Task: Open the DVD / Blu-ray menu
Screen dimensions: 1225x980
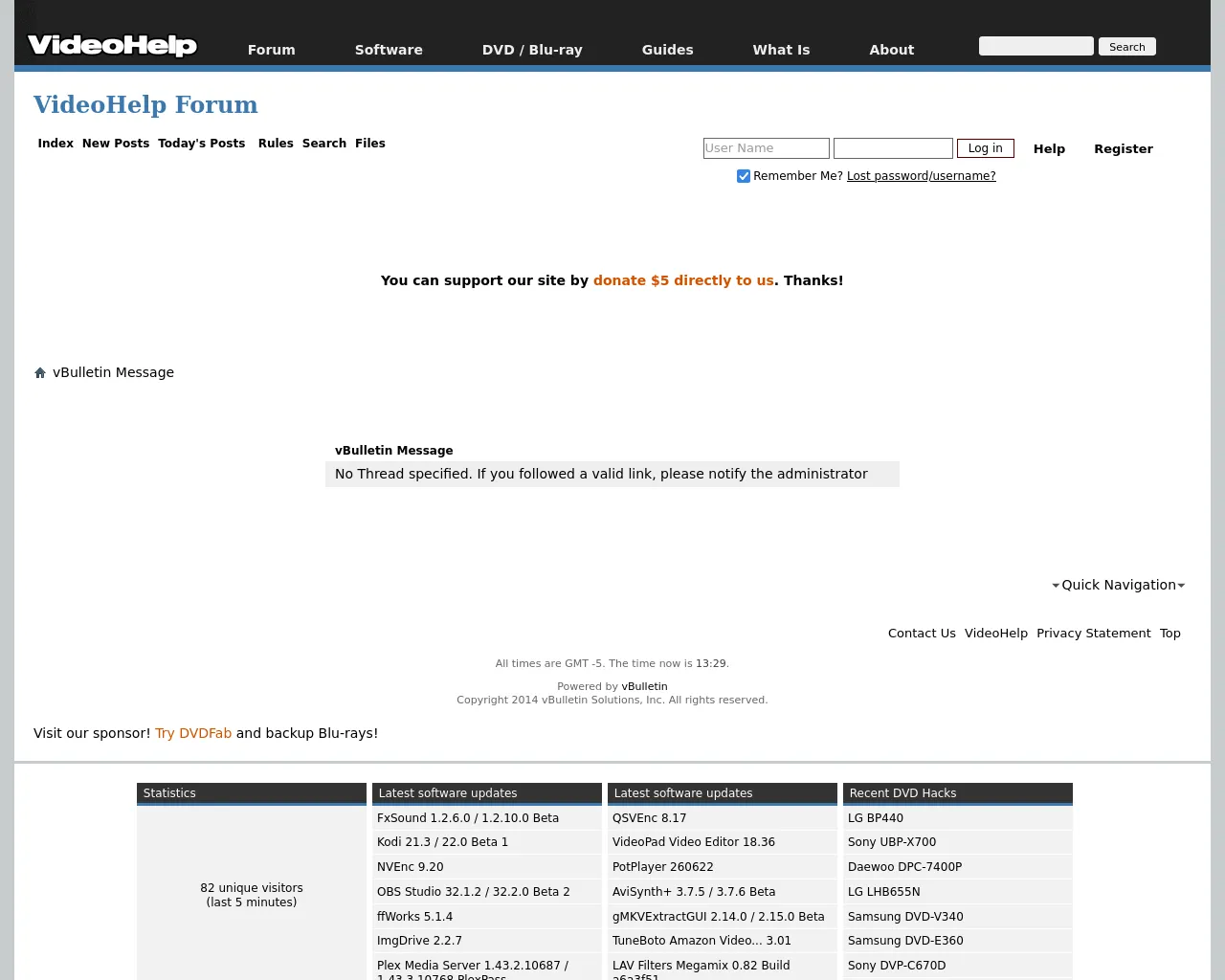Action: pyautogui.click(x=532, y=50)
